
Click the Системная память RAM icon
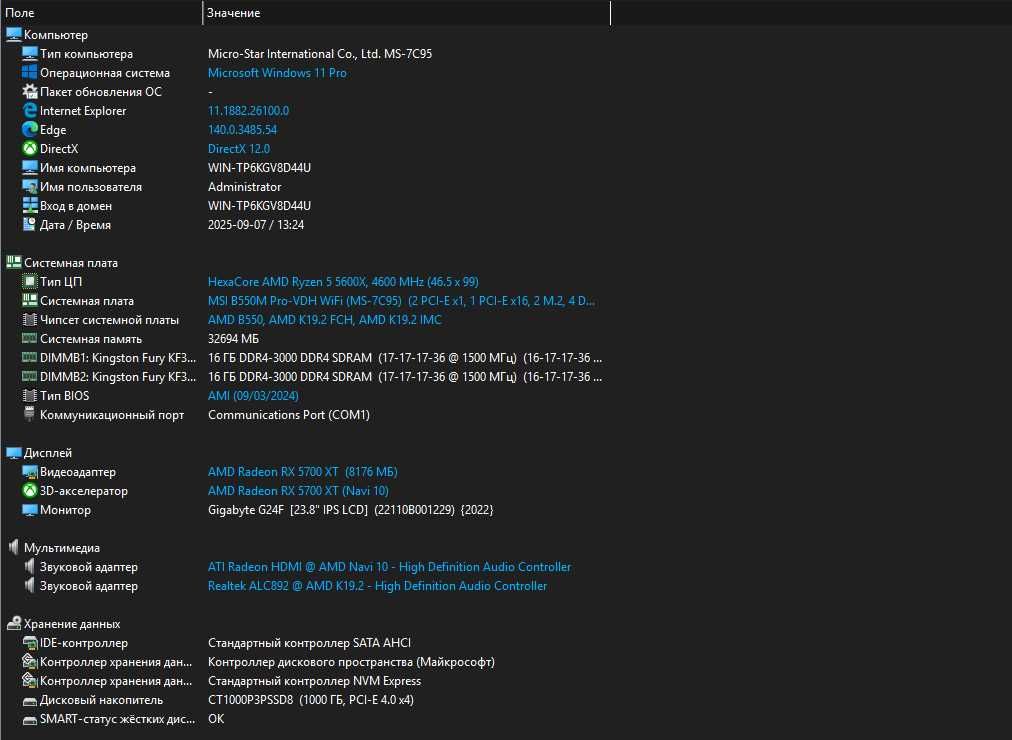[30, 338]
